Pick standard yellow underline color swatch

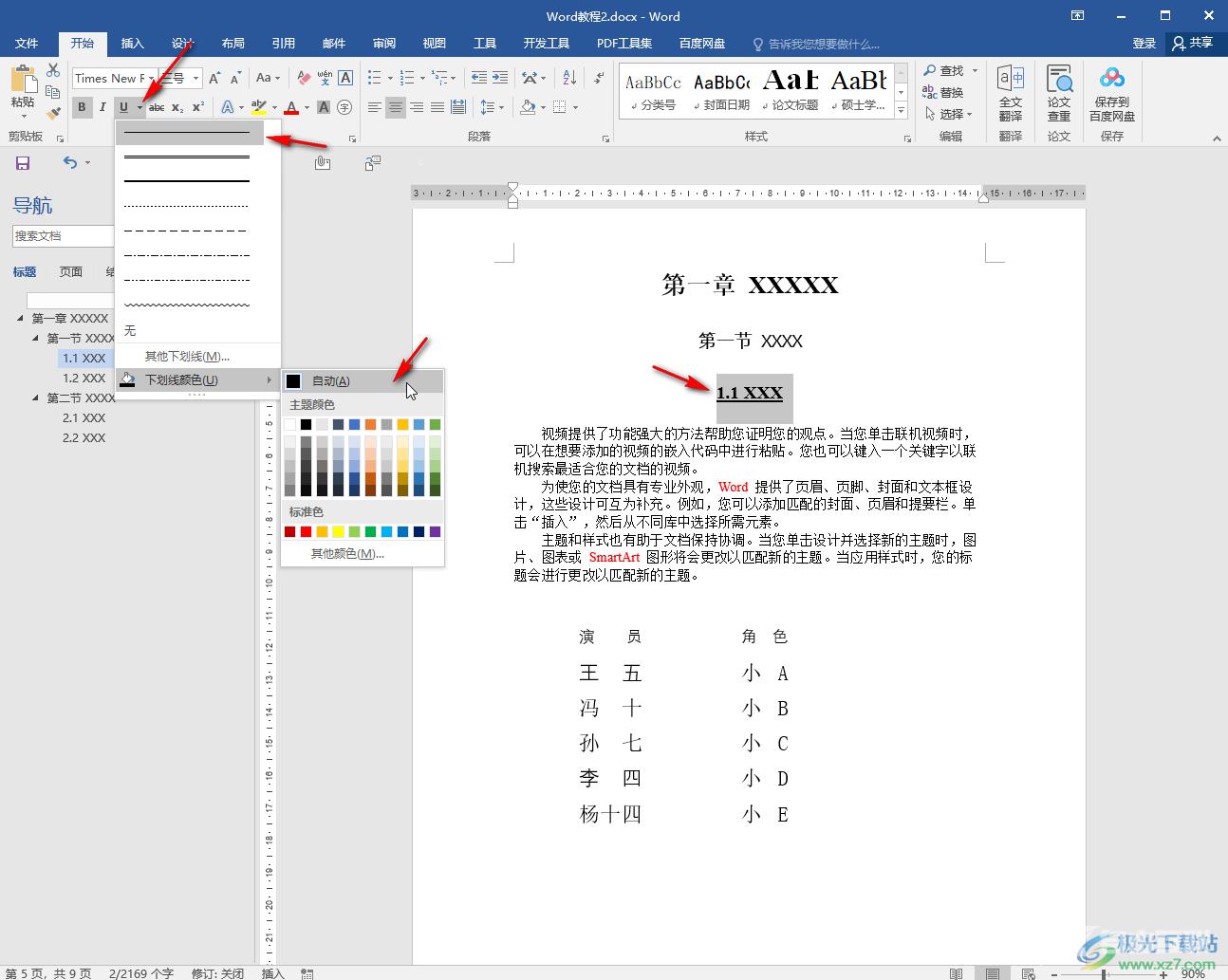tap(338, 531)
